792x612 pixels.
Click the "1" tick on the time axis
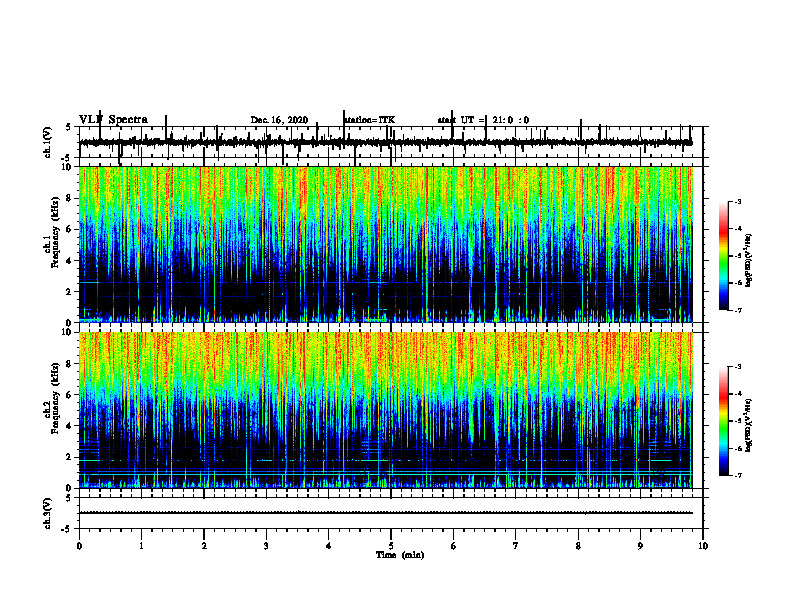(x=141, y=546)
